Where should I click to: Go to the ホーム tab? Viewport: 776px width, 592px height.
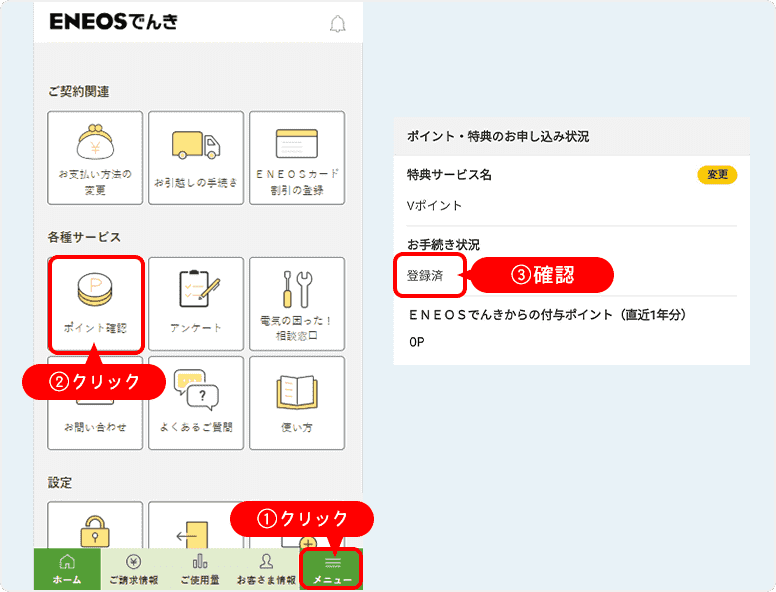tap(67, 569)
